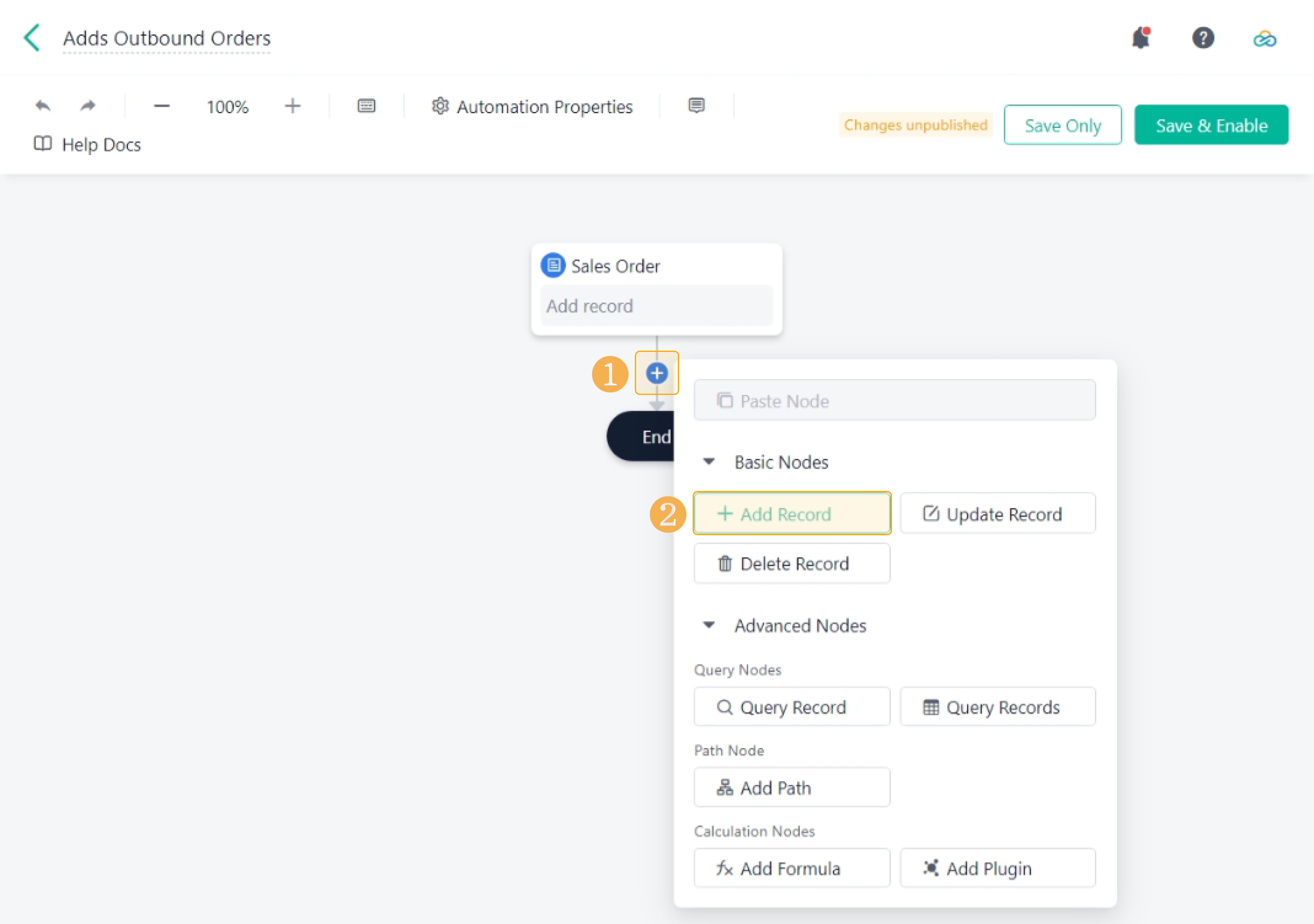
Task: Open the notifications bell
Action: (x=1140, y=38)
